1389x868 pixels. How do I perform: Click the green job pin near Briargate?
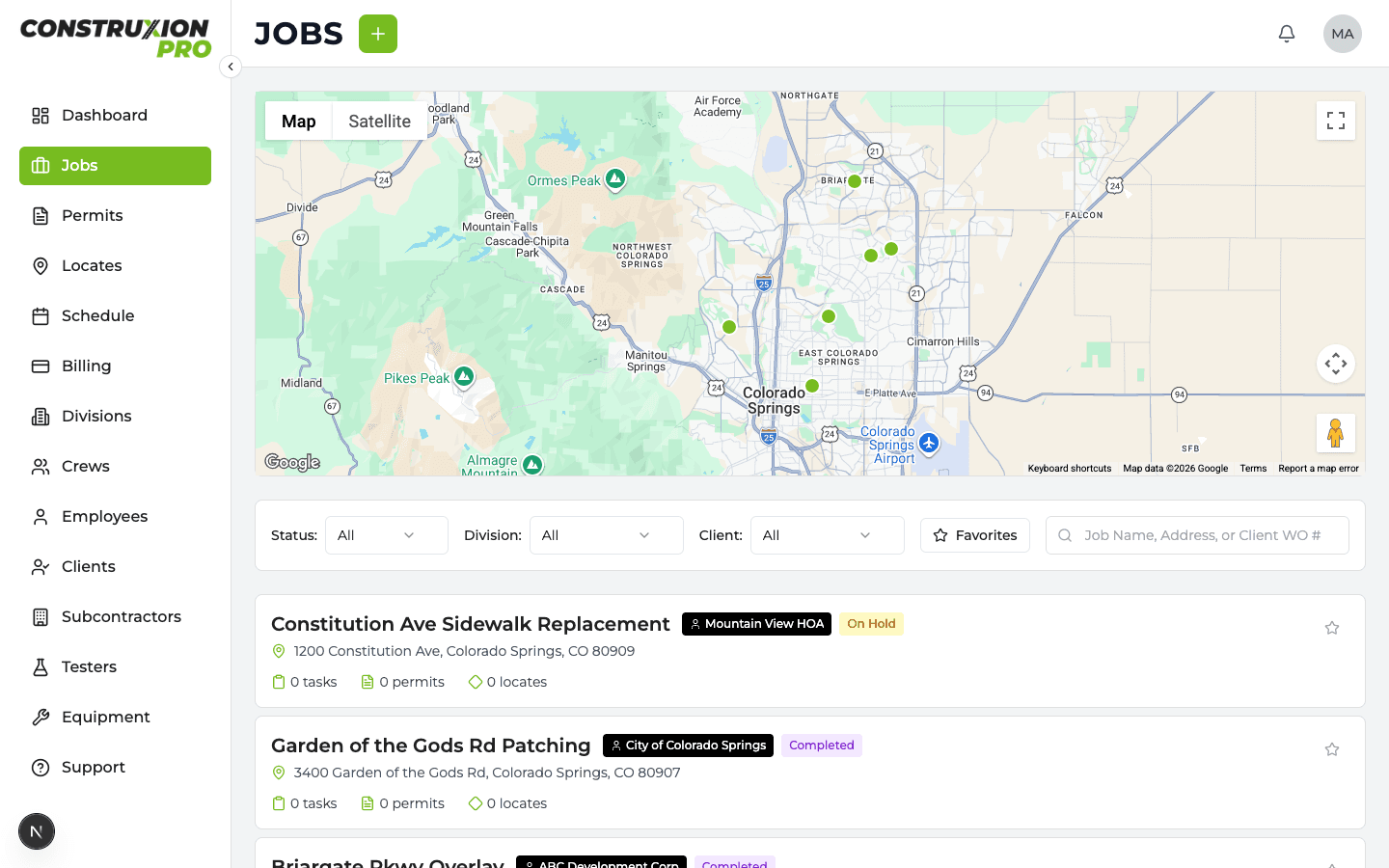coord(855,181)
